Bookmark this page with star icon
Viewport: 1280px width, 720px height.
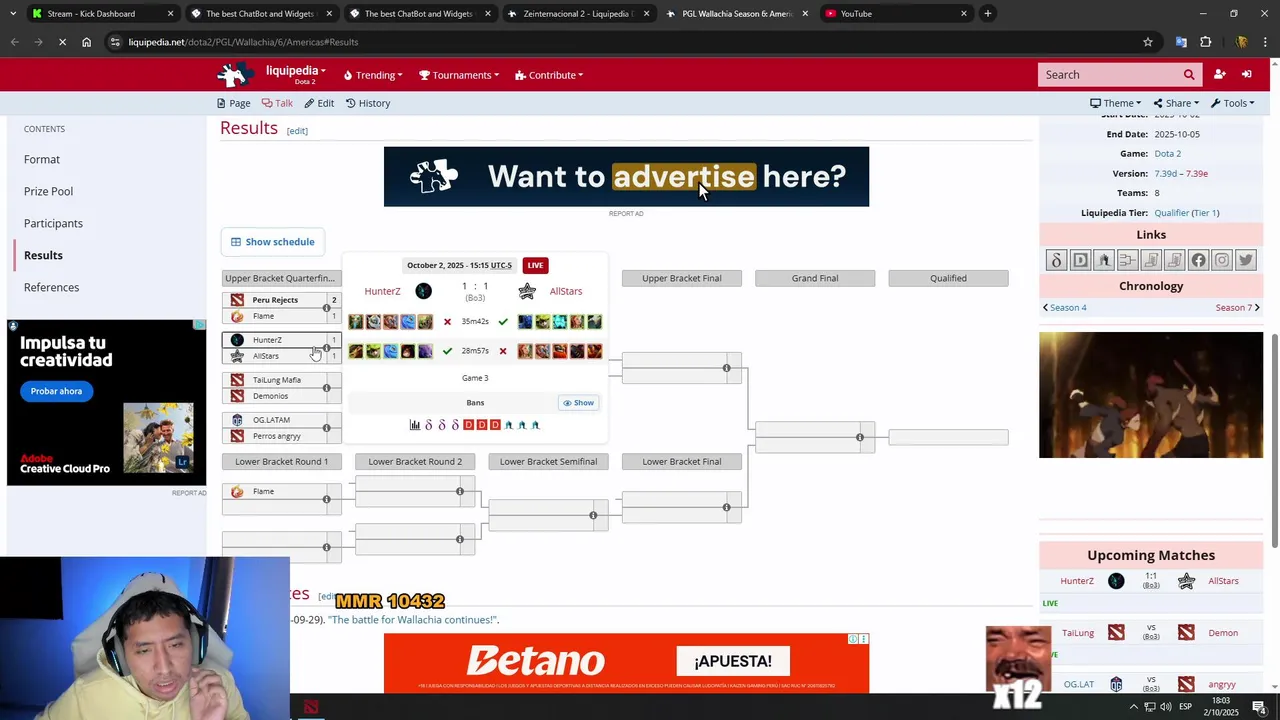pyautogui.click(x=1148, y=42)
